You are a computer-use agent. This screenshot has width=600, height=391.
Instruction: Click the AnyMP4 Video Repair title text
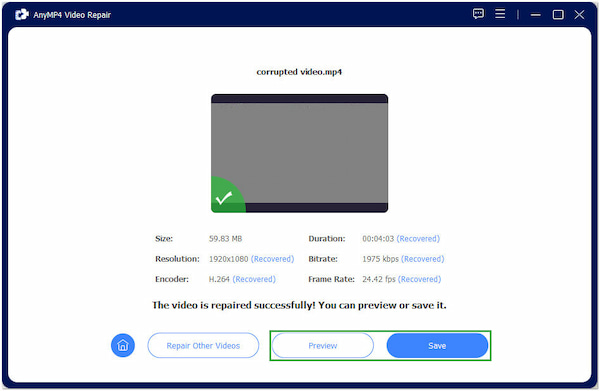(x=72, y=15)
